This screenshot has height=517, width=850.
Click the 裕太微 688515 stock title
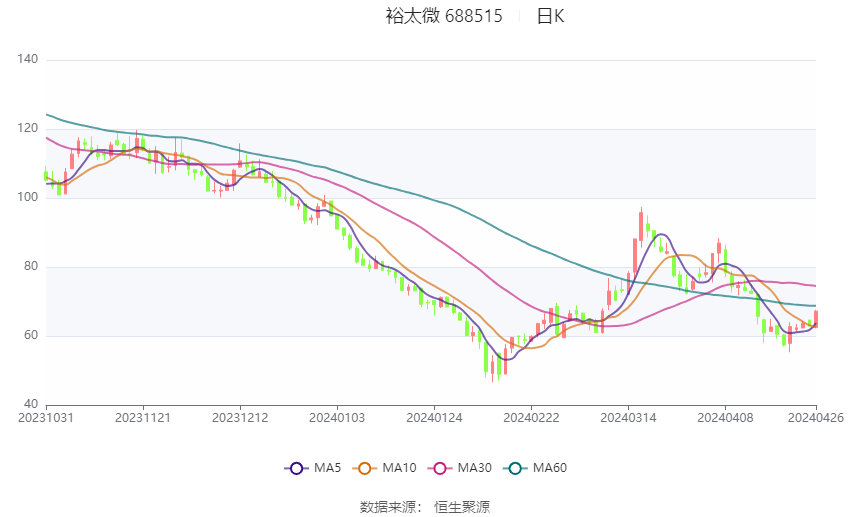tap(444, 16)
